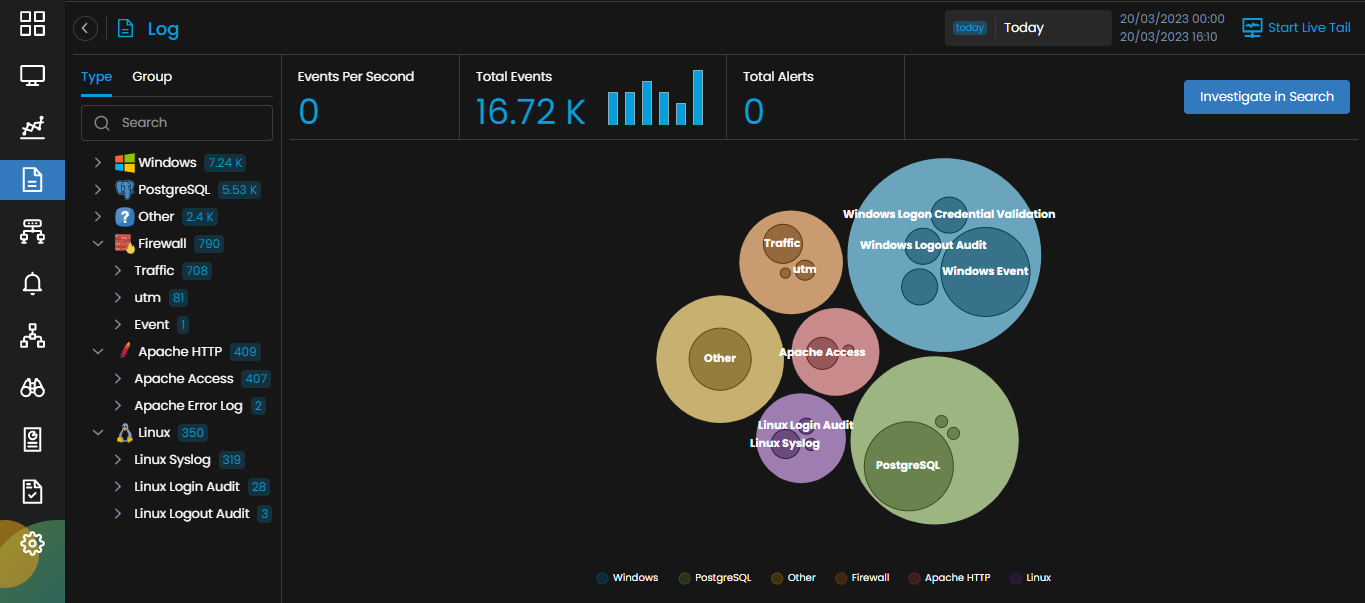1365x603 pixels.
Task: Click the Linux penguin icon in tree
Action: click(x=124, y=433)
